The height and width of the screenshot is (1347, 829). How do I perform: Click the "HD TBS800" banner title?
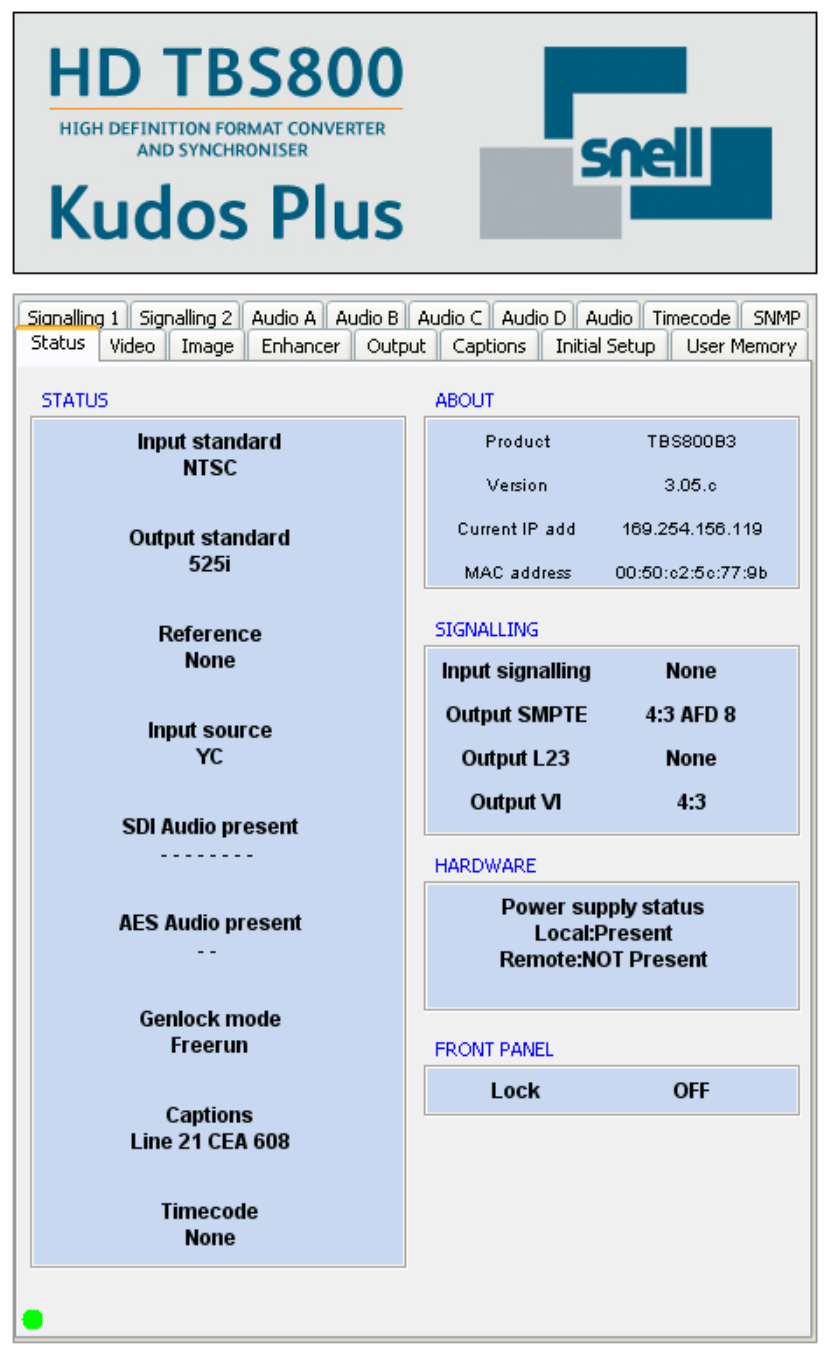point(226,72)
